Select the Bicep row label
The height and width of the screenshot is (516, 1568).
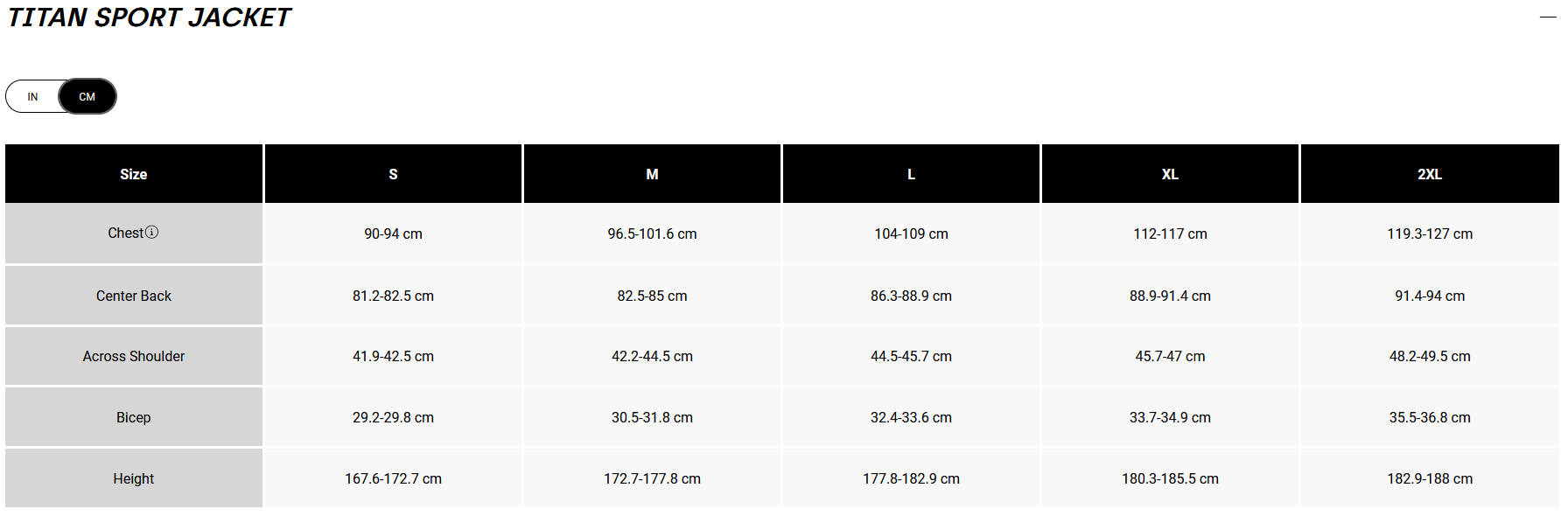click(x=134, y=417)
